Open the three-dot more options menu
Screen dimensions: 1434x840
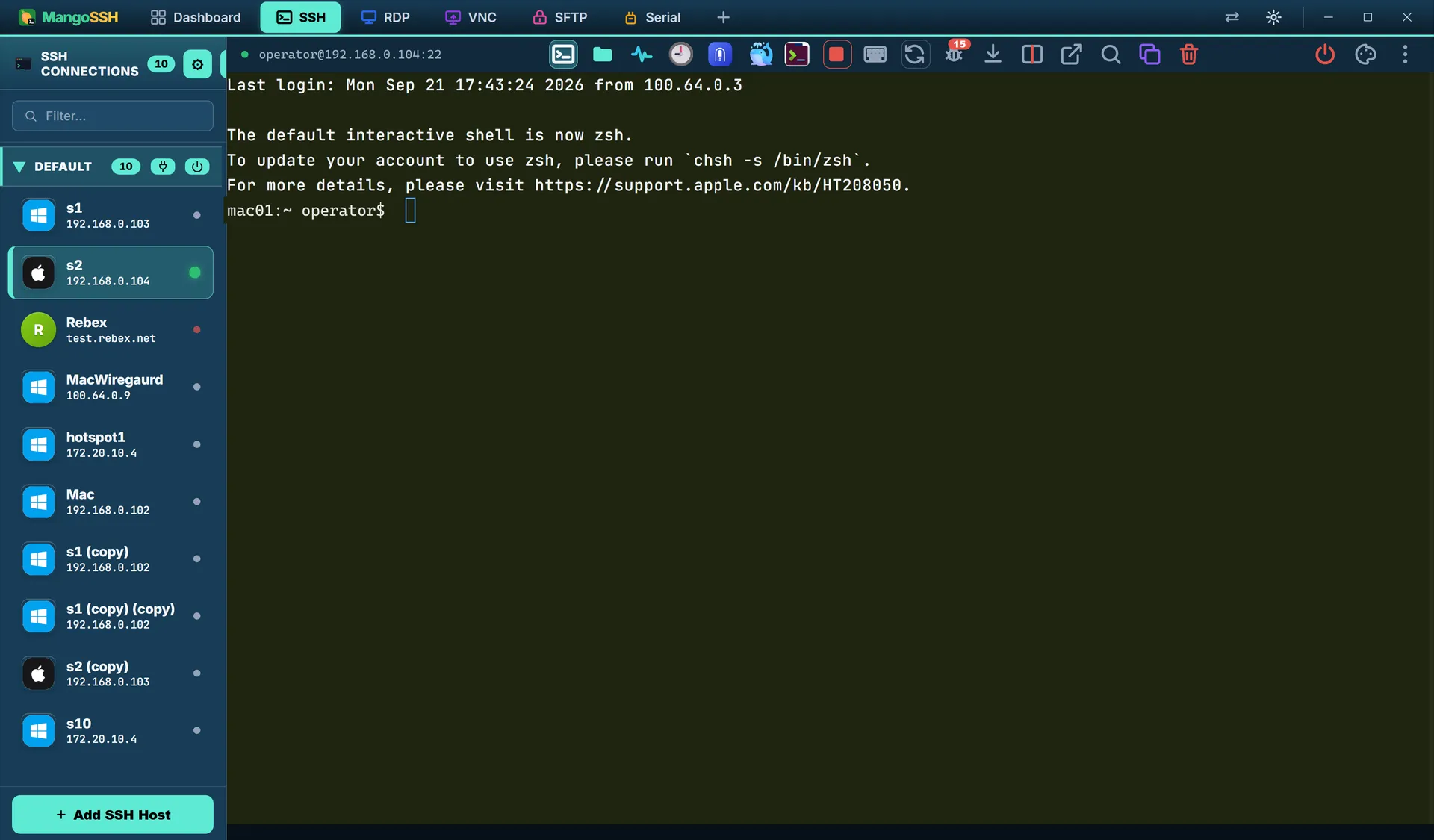(1405, 55)
